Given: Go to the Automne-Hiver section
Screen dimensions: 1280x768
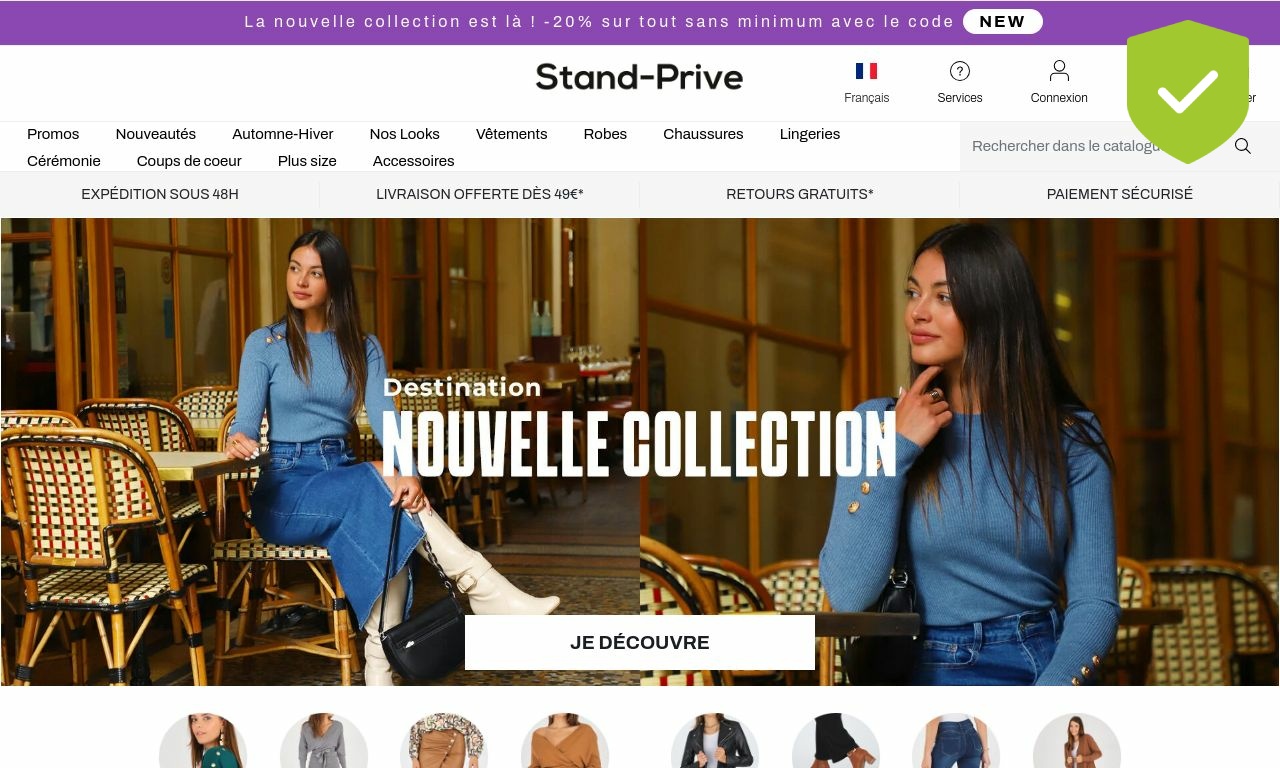Looking at the screenshot, I should 283,134.
